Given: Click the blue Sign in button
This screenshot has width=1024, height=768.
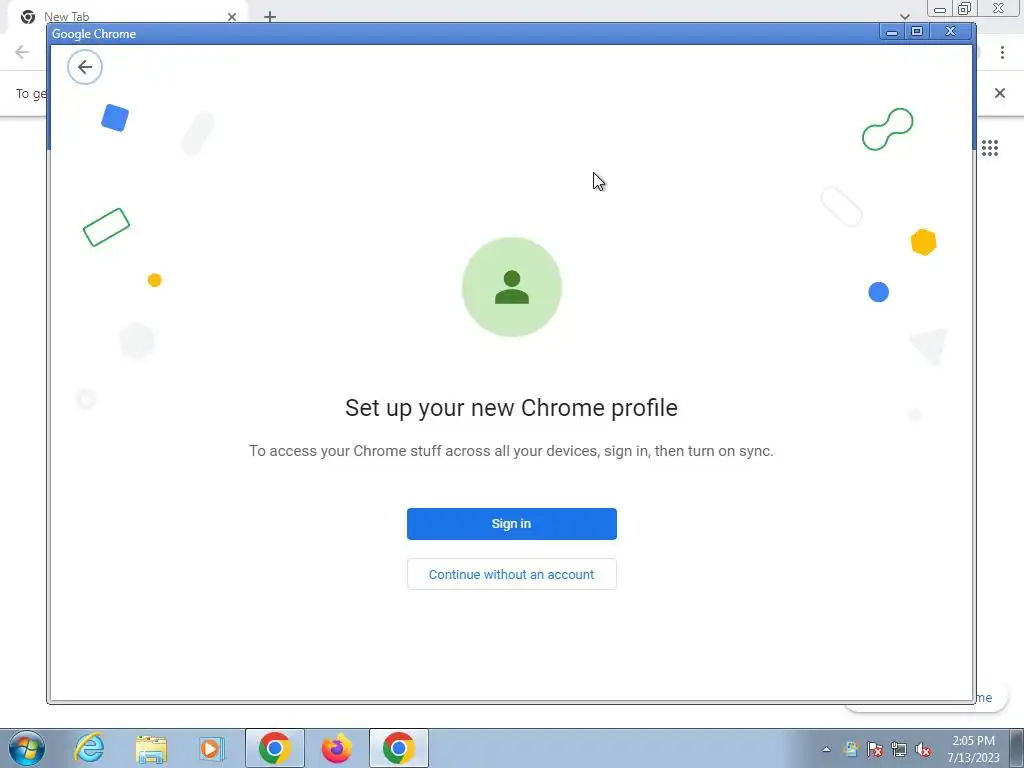Looking at the screenshot, I should coord(511,524).
